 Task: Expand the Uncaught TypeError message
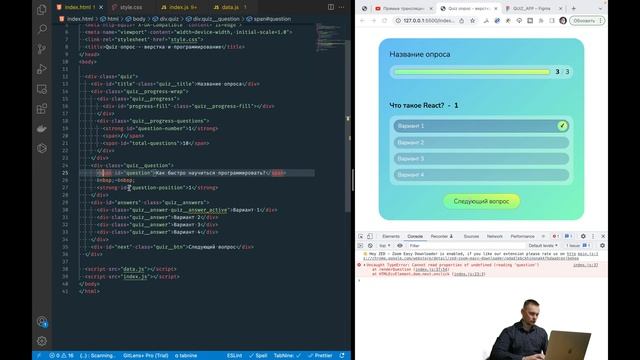pyautogui.click(x=364, y=265)
